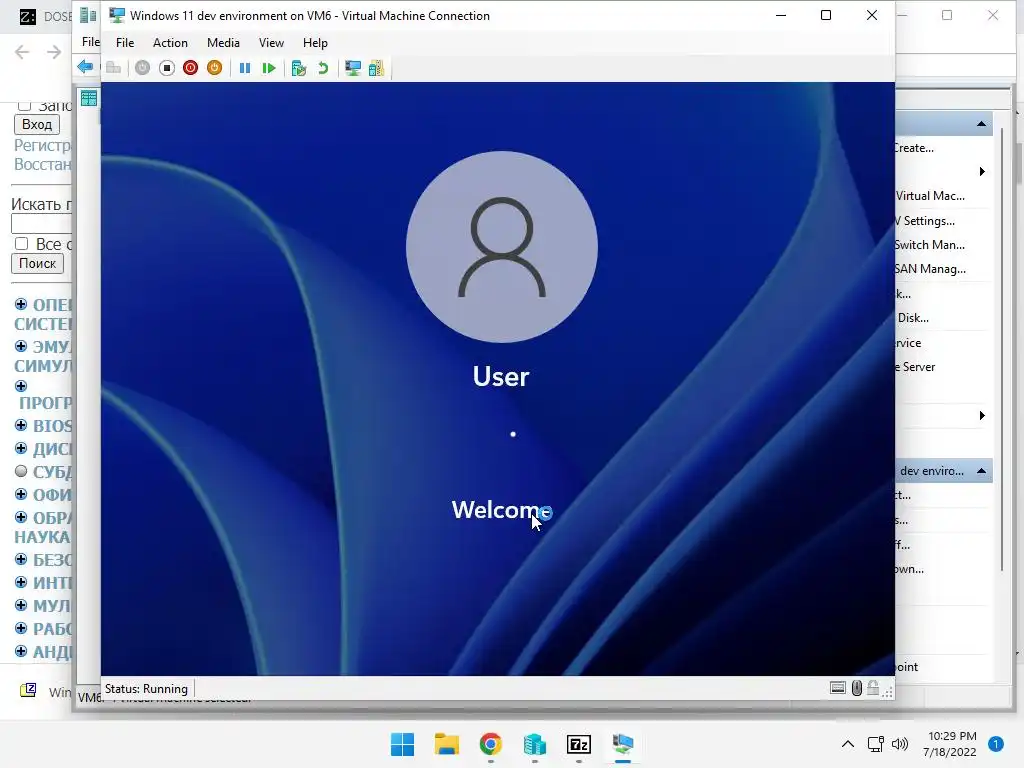This screenshot has height=768, width=1024.
Task: Click Virtual Mac... action in Hyper-V Manager
Action: pyautogui.click(x=930, y=196)
